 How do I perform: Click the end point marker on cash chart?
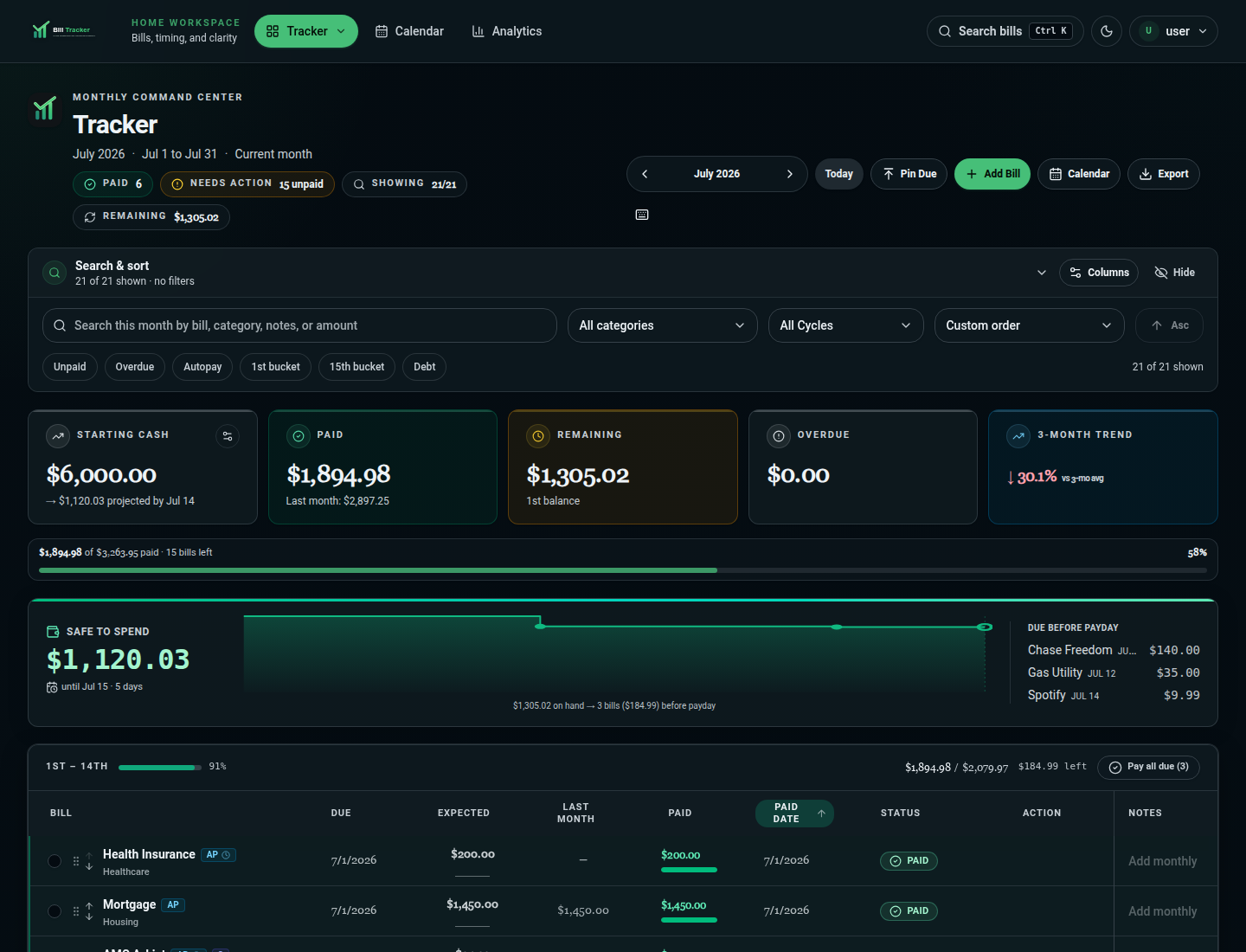coord(985,627)
